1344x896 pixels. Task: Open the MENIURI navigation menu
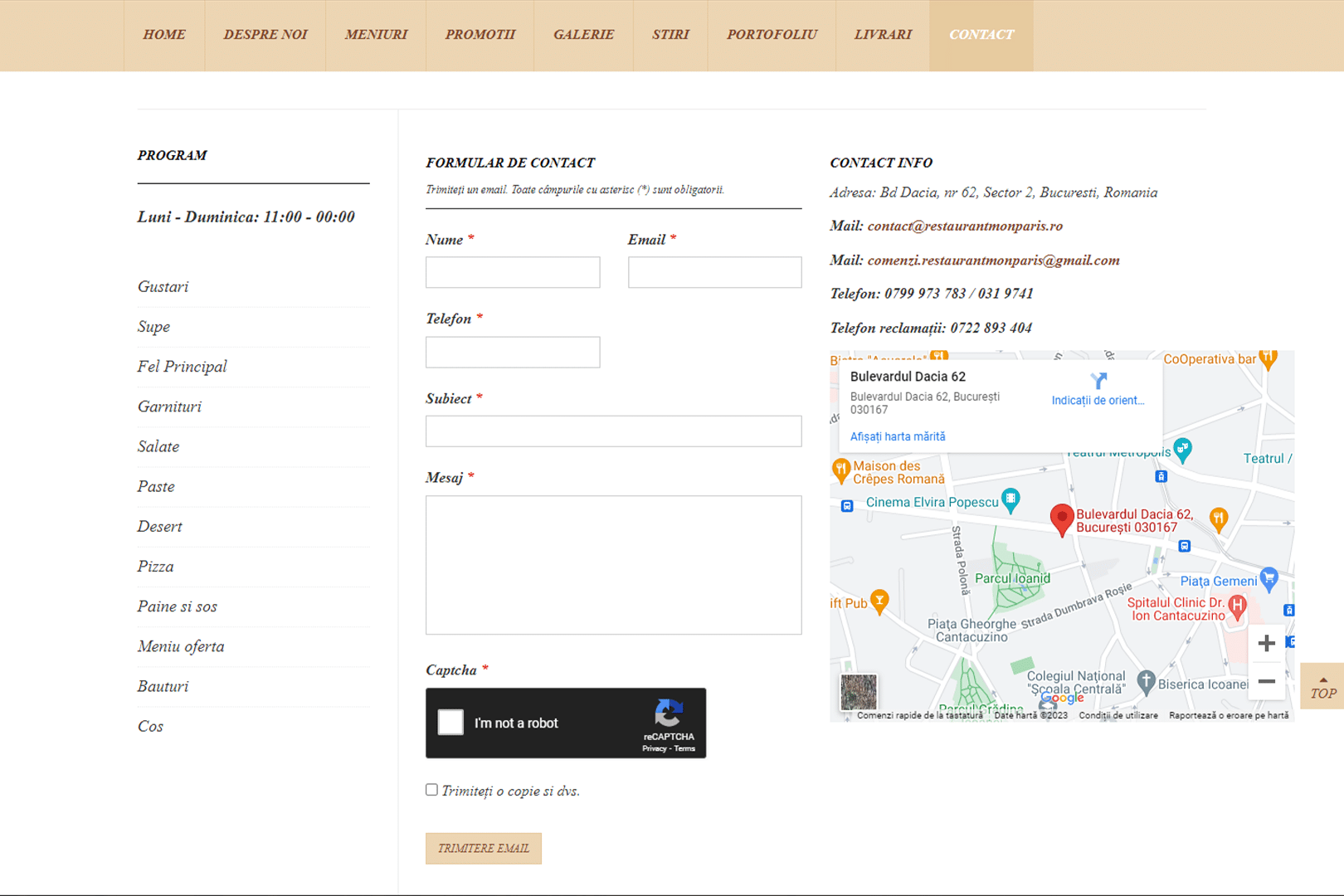coord(376,35)
